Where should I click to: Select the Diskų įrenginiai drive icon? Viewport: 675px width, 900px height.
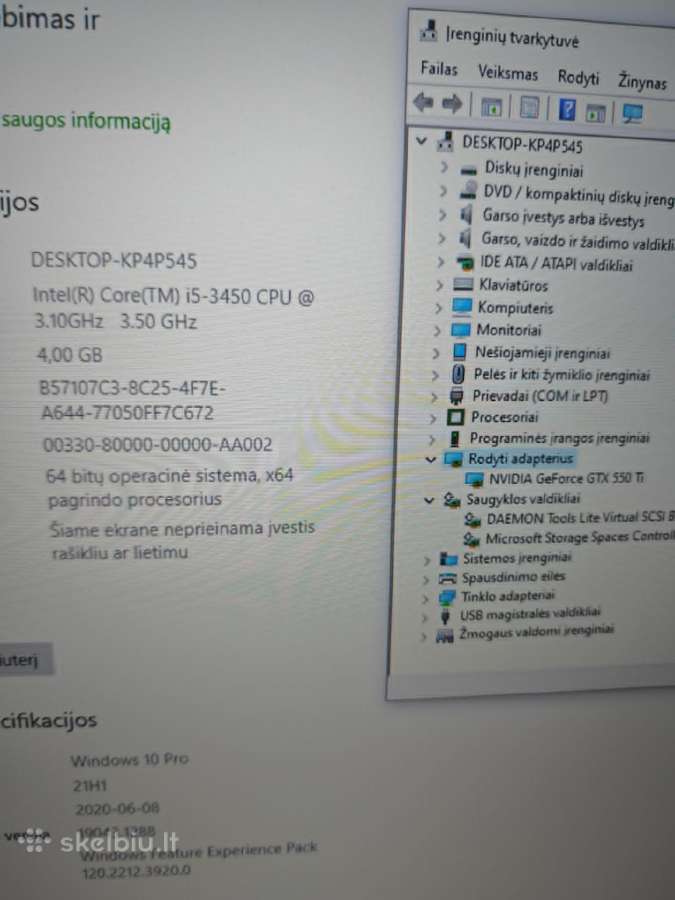point(468,169)
